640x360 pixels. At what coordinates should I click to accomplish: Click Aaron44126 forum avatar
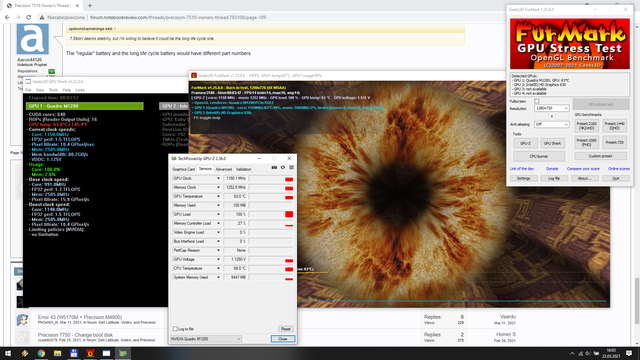click(33, 39)
